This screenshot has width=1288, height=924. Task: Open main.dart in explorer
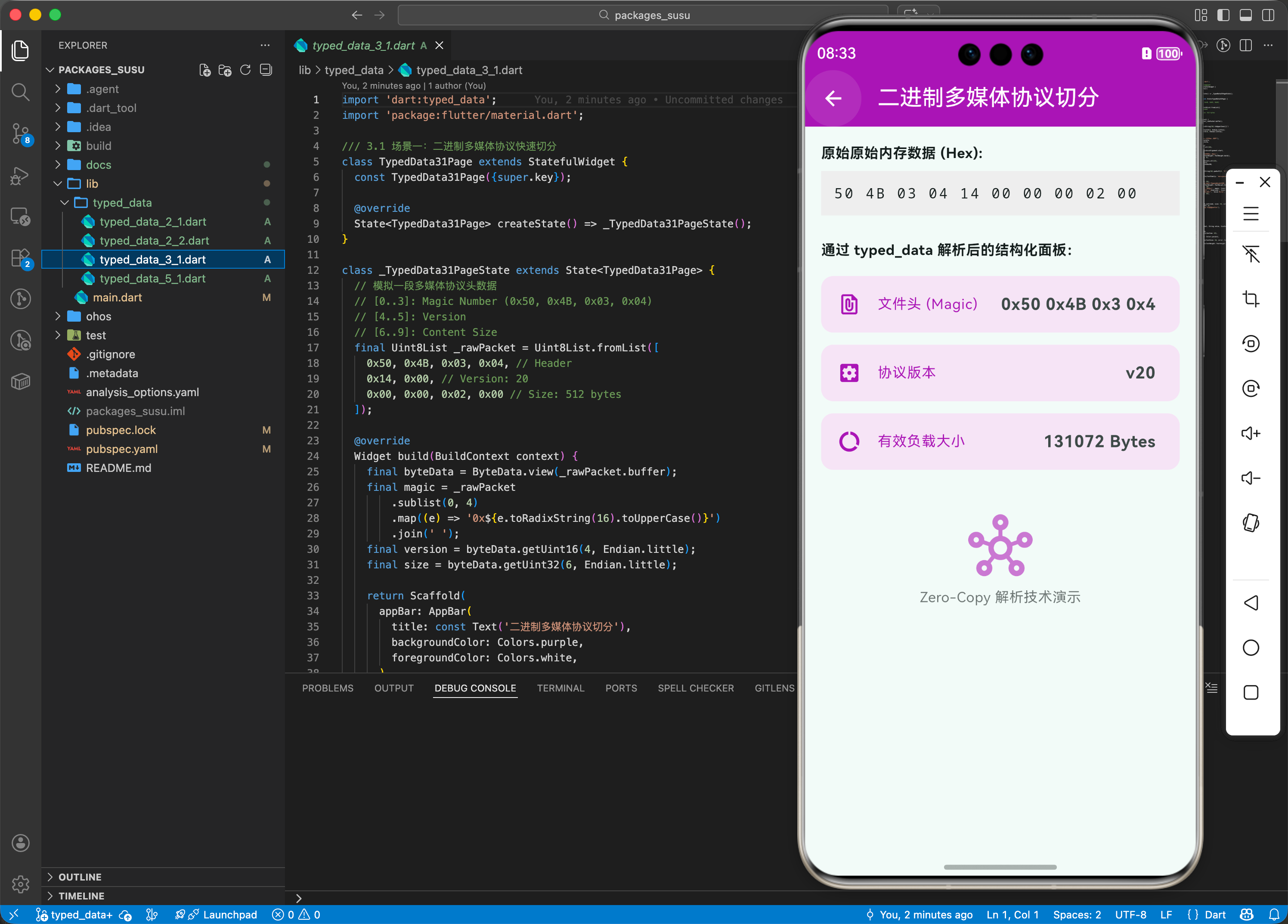click(x=117, y=298)
